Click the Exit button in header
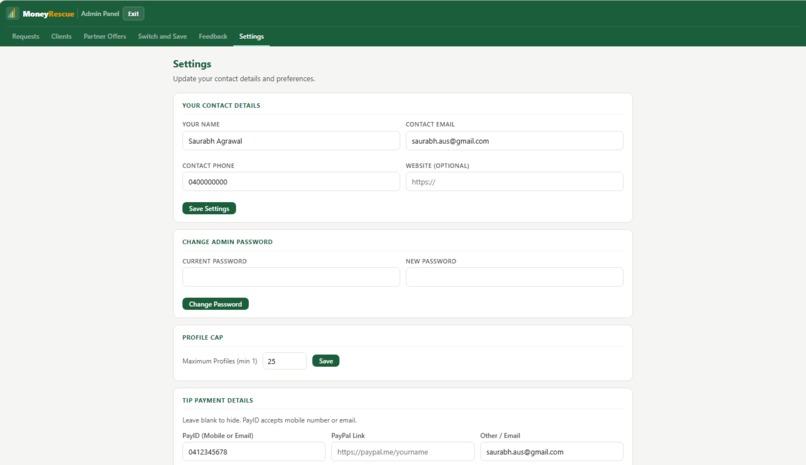This screenshot has width=806, height=465. [x=133, y=14]
